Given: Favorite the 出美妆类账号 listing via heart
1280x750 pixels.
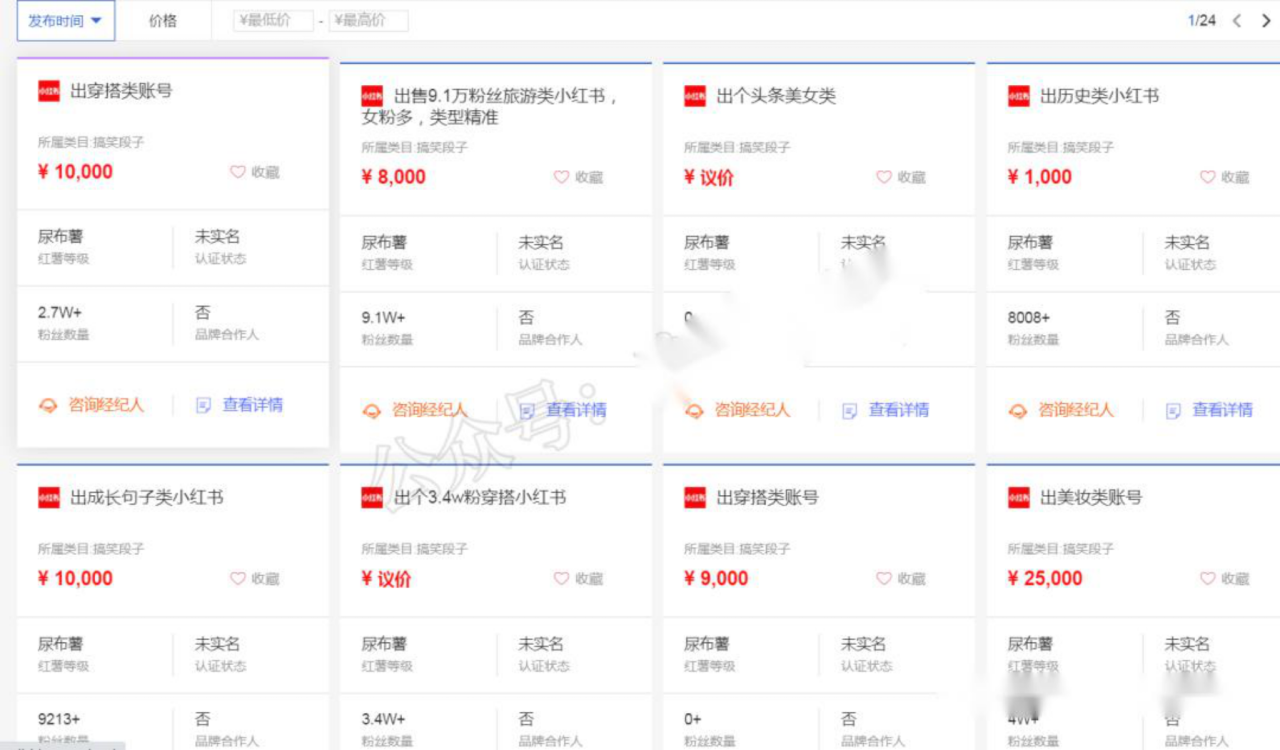Looking at the screenshot, I should pos(1208,578).
